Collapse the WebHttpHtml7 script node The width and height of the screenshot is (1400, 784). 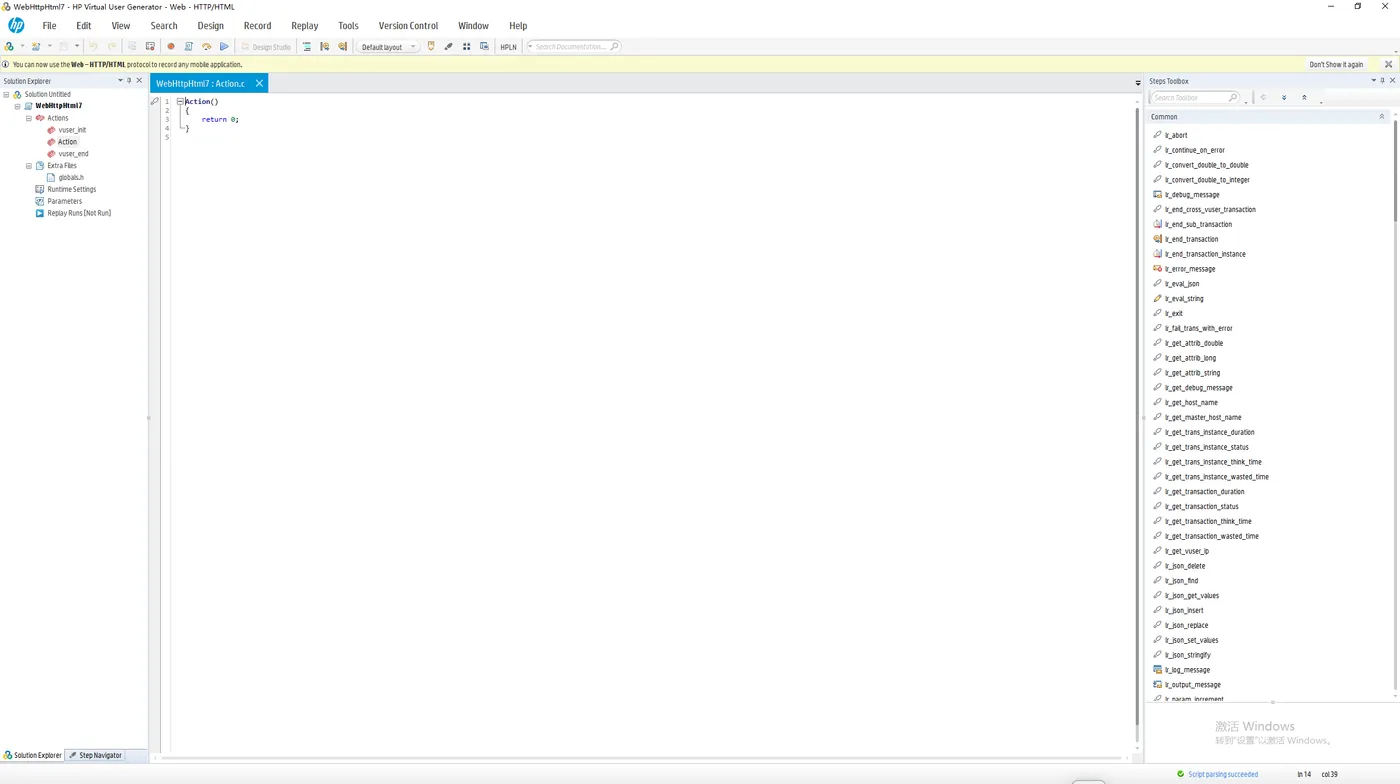(17, 106)
